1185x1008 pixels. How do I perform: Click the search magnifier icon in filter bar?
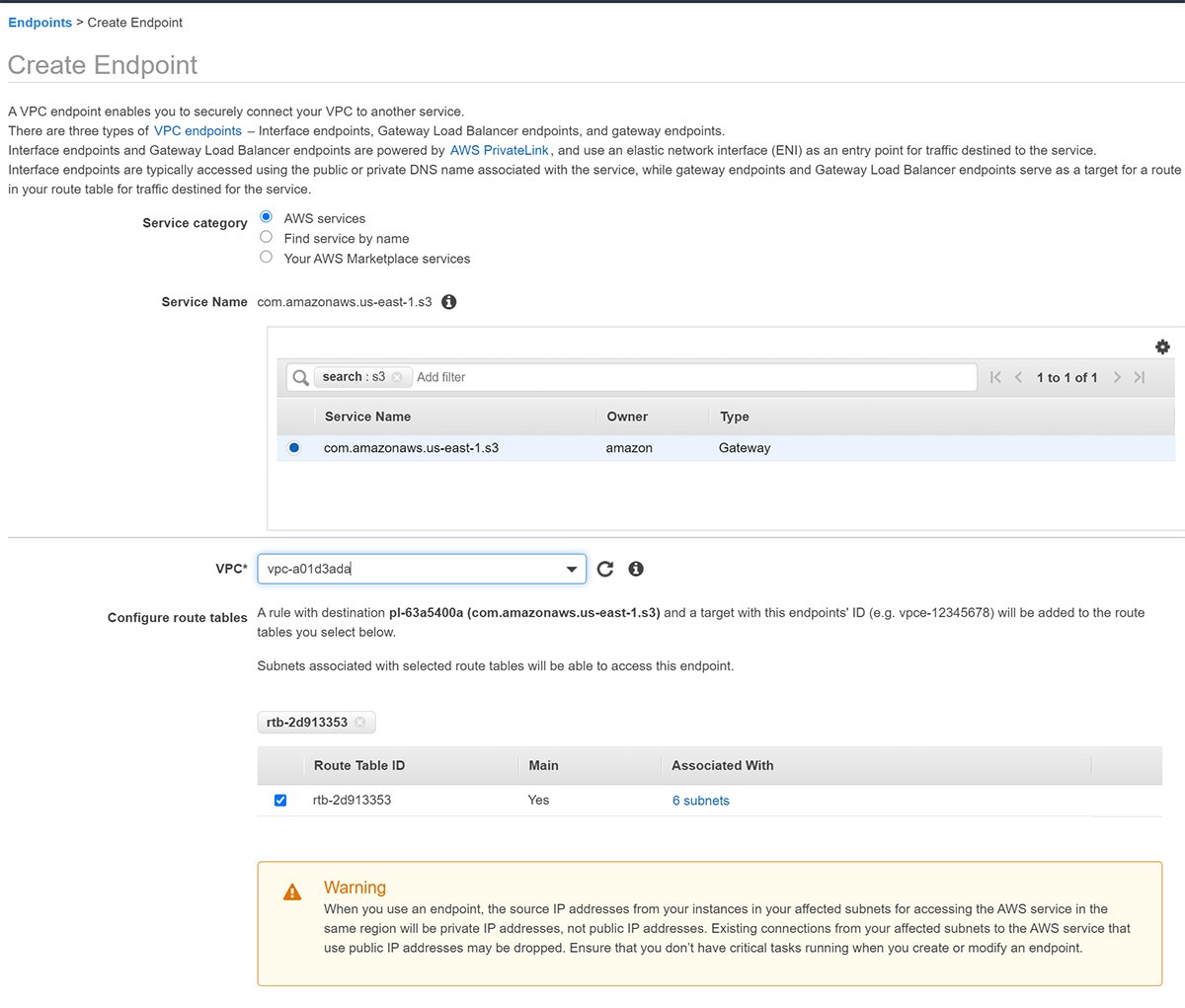click(301, 377)
